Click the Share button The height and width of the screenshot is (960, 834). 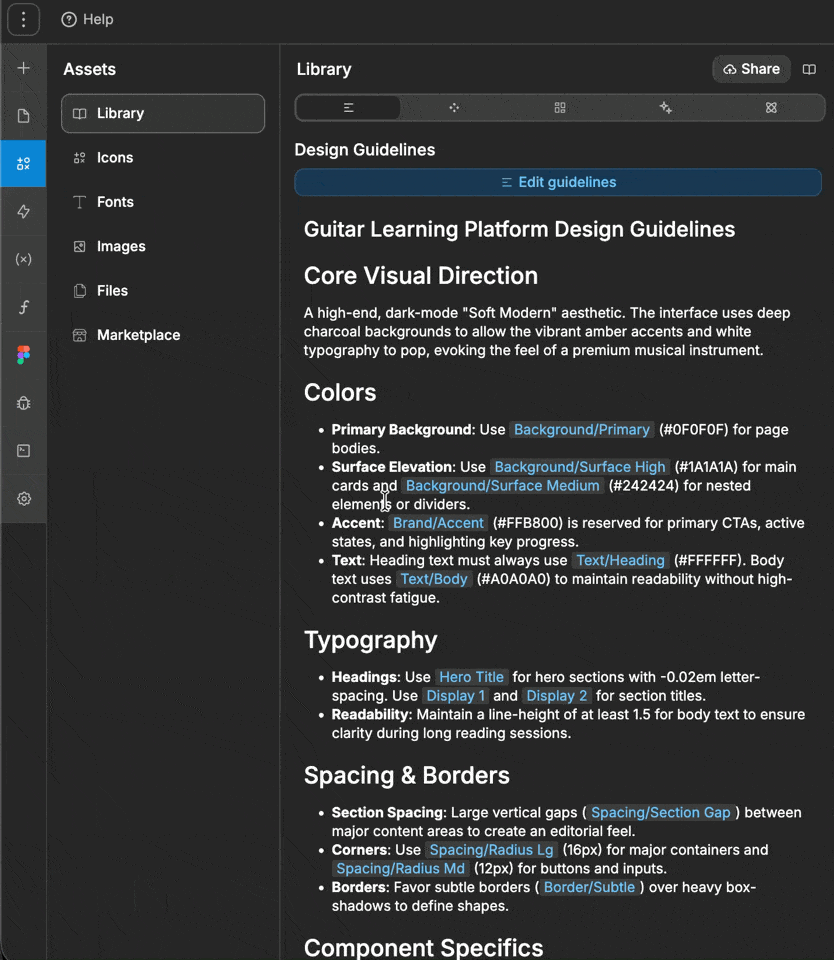click(751, 69)
